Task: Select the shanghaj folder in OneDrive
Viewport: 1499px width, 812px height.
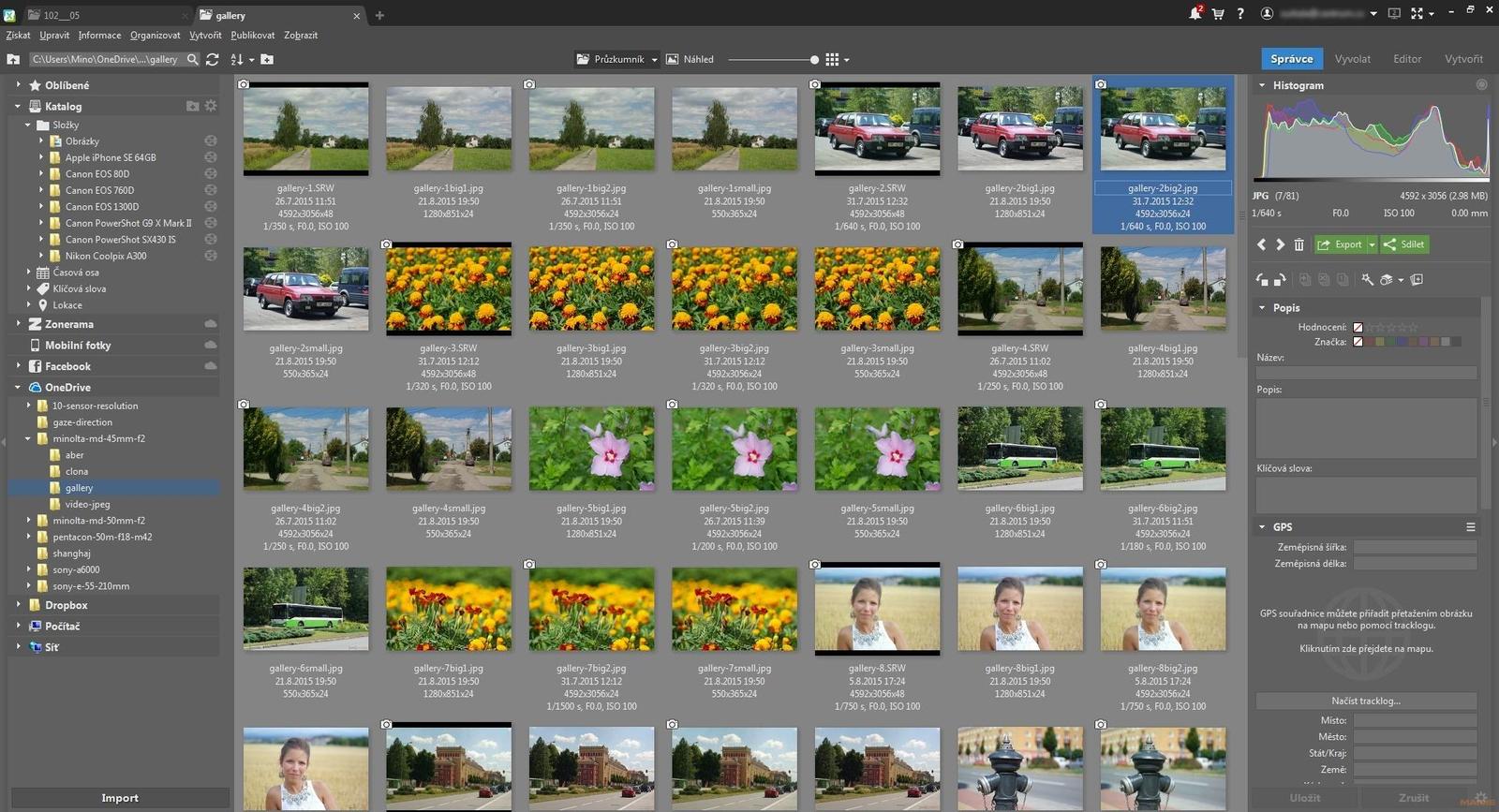Action: click(71, 554)
